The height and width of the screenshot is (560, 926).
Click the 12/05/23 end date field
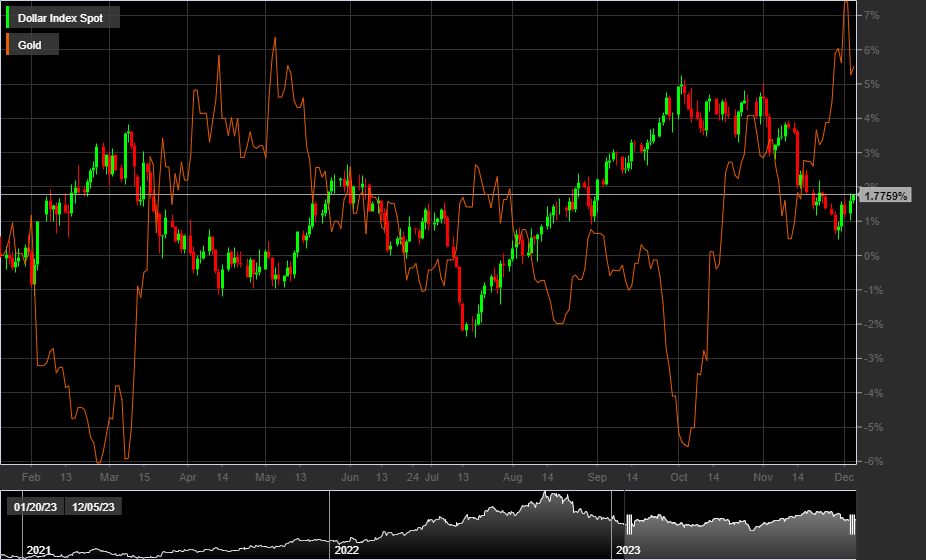[x=94, y=507]
